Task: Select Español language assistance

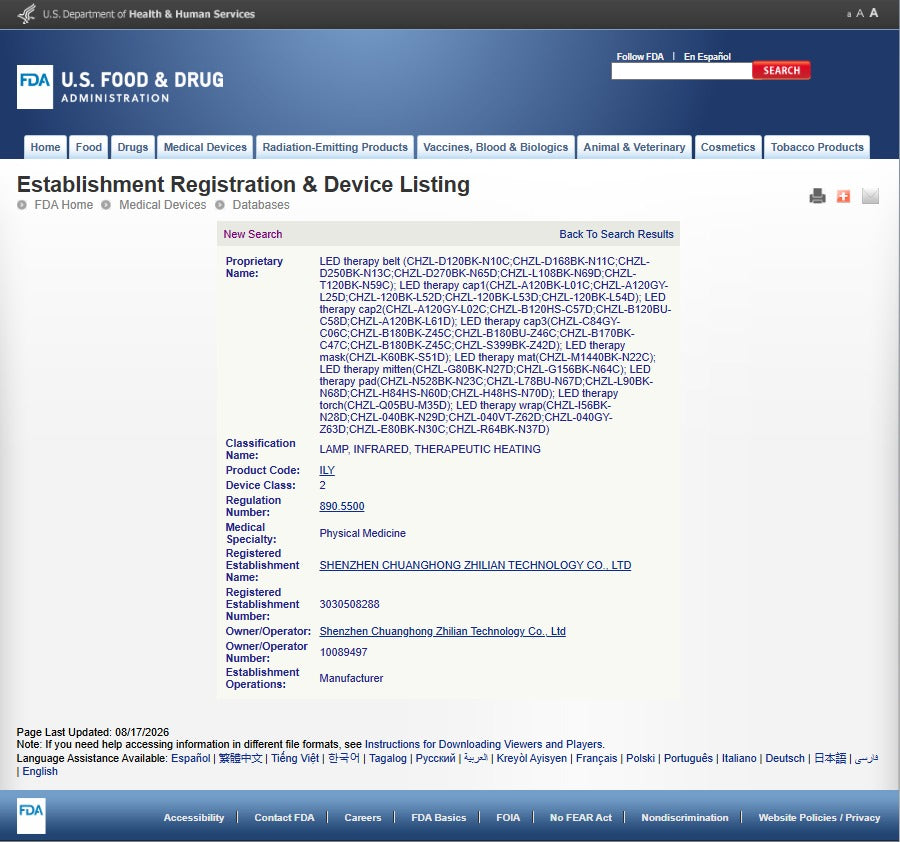Action: [191, 758]
